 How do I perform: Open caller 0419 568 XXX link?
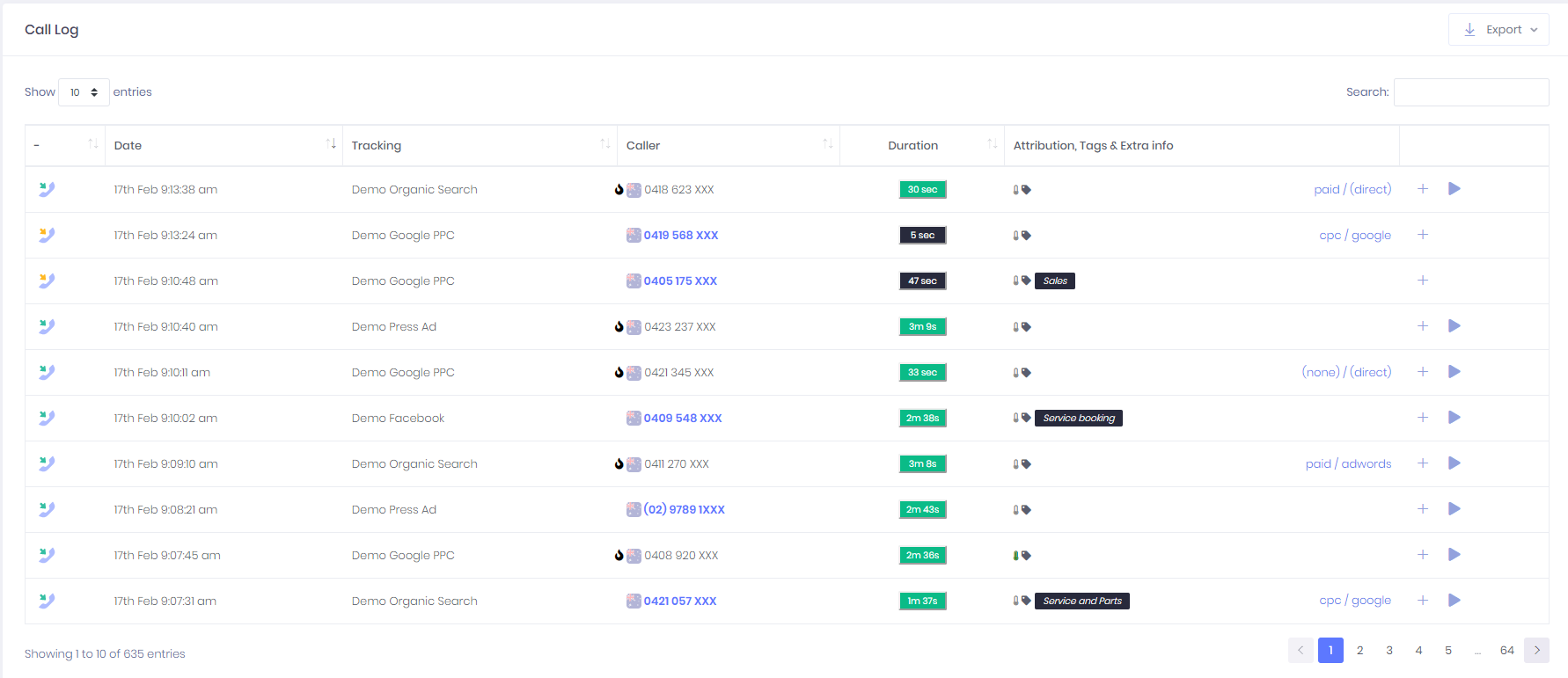coord(681,235)
